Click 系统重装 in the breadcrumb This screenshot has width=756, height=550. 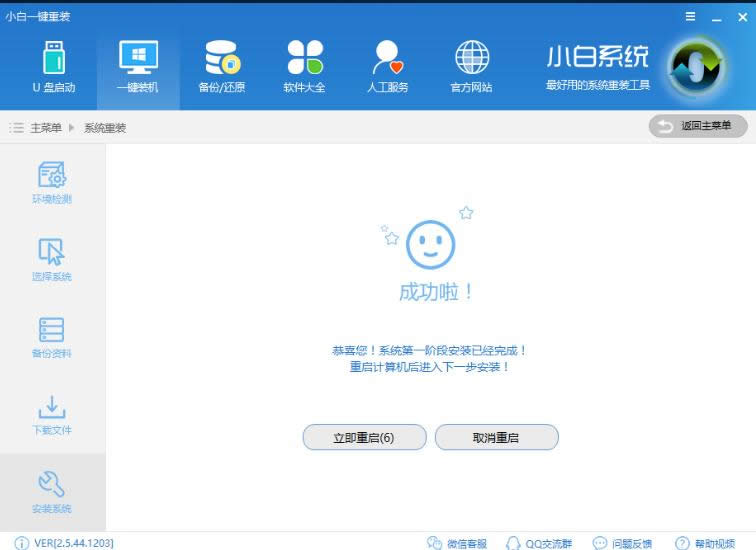tap(105, 128)
